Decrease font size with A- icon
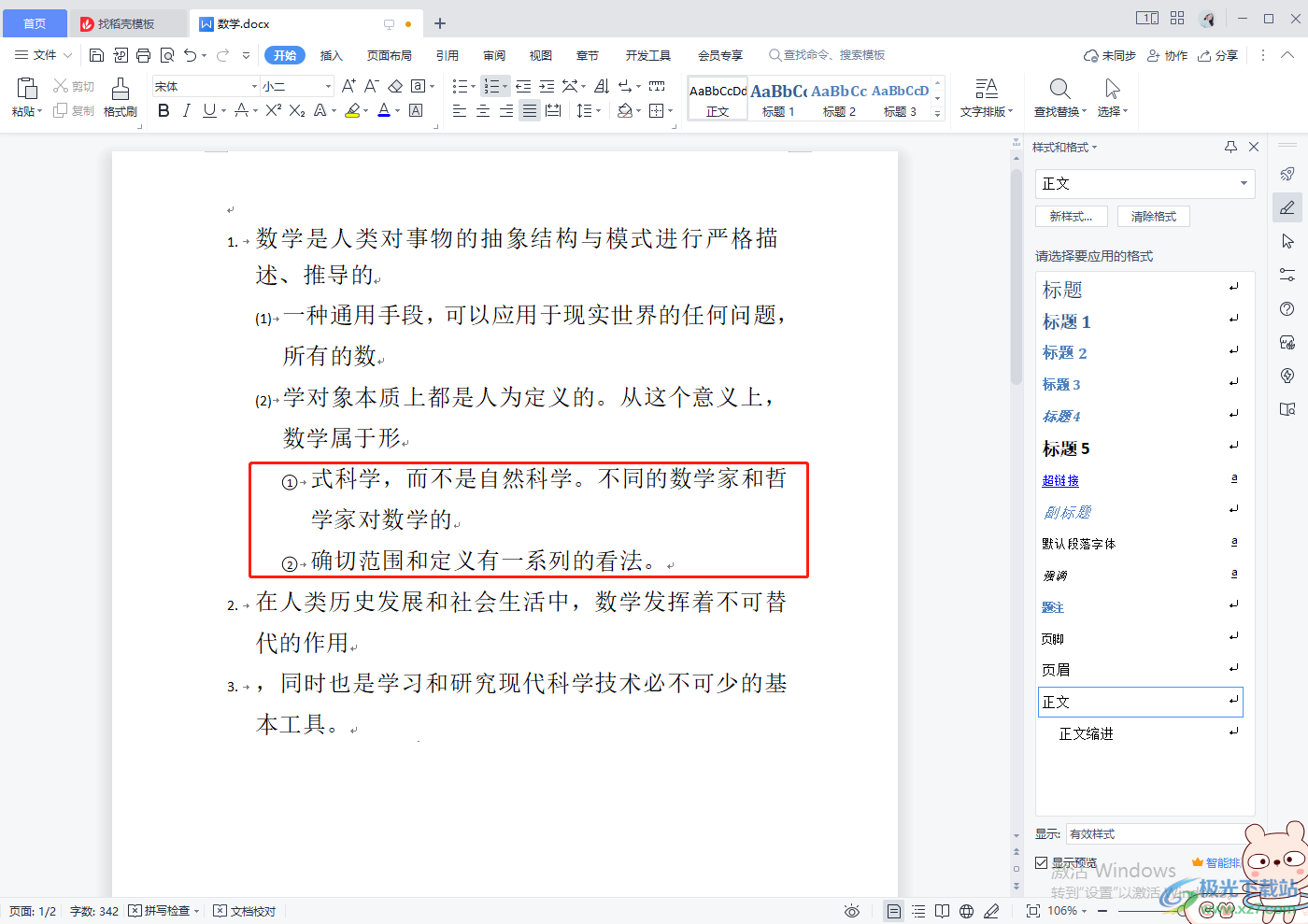 tap(371, 86)
